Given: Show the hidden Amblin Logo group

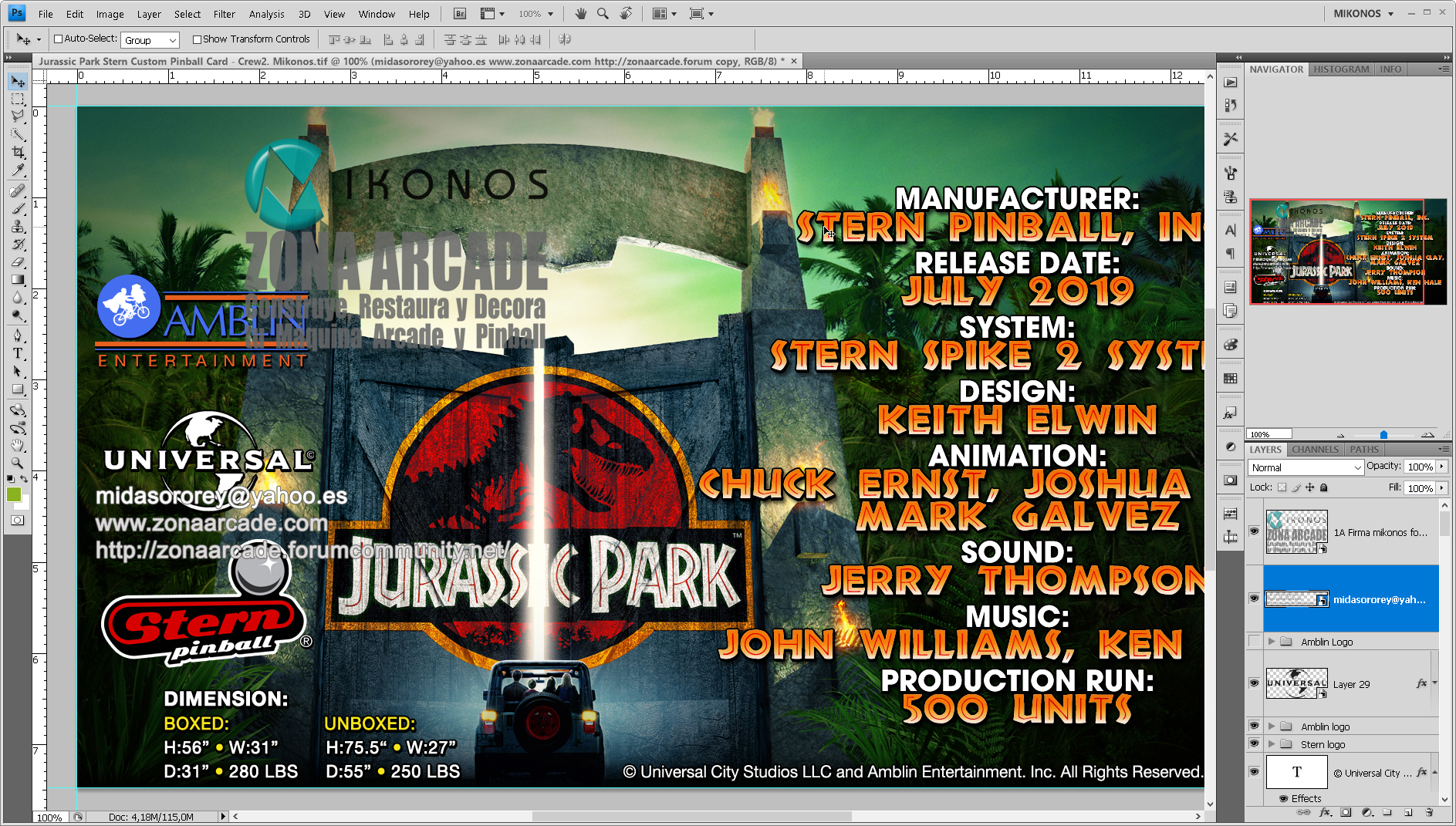Looking at the screenshot, I should pyautogui.click(x=1254, y=642).
